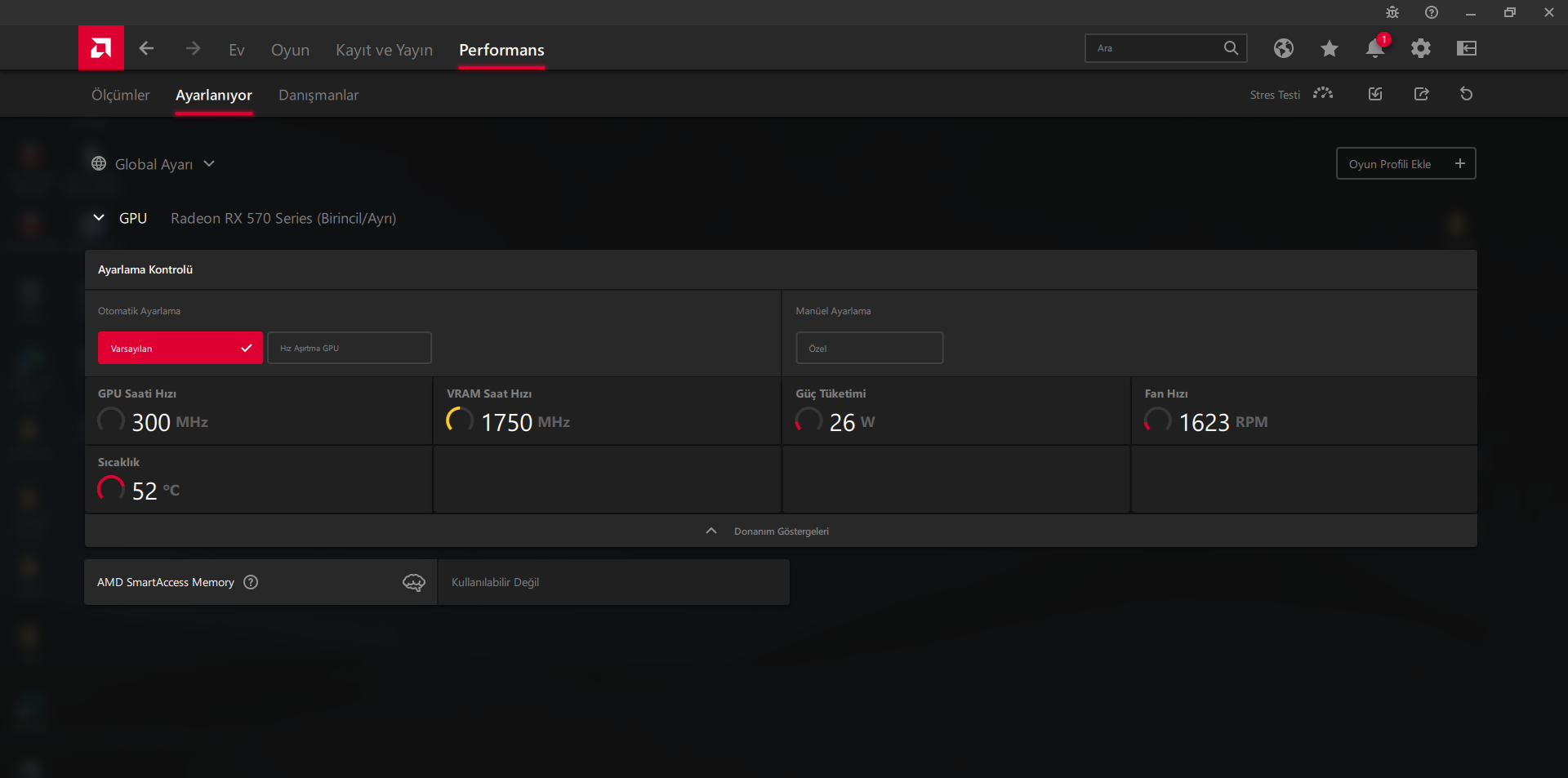Viewport: 1568px width, 778px height.
Task: Expand the Global Ayarı dropdown
Action: [x=209, y=164]
